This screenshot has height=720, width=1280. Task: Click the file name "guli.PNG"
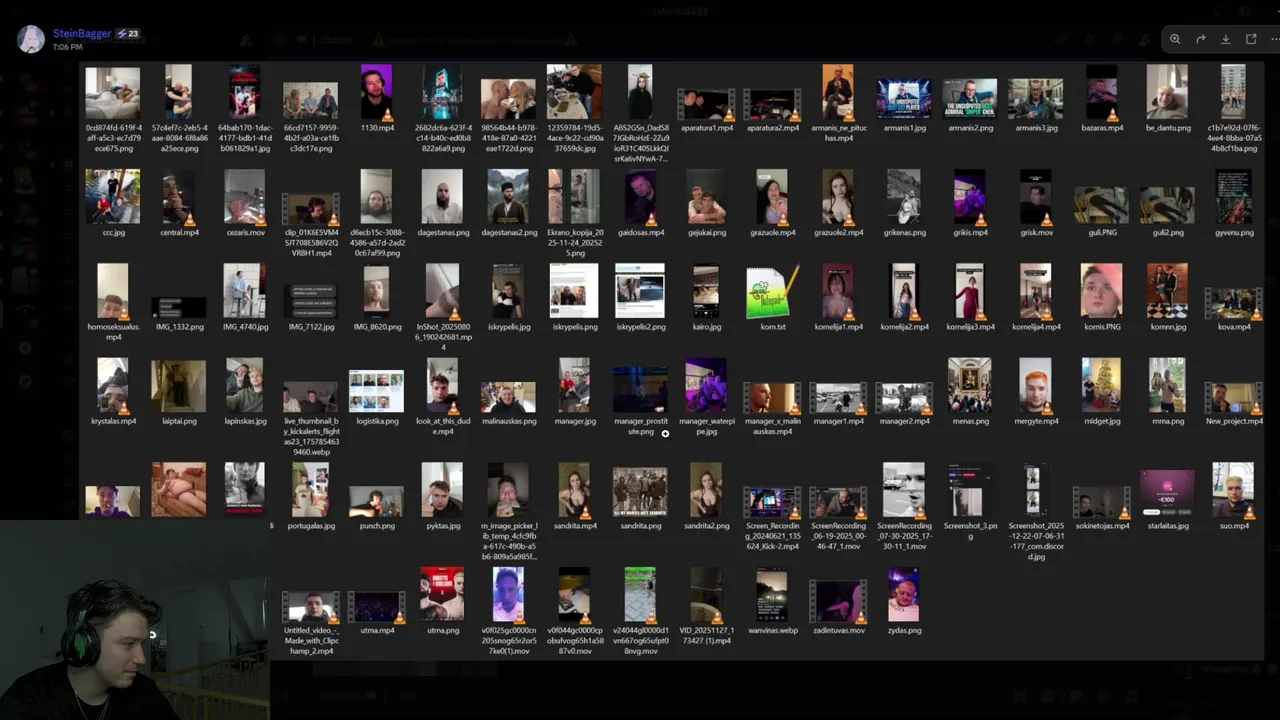[1101, 232]
